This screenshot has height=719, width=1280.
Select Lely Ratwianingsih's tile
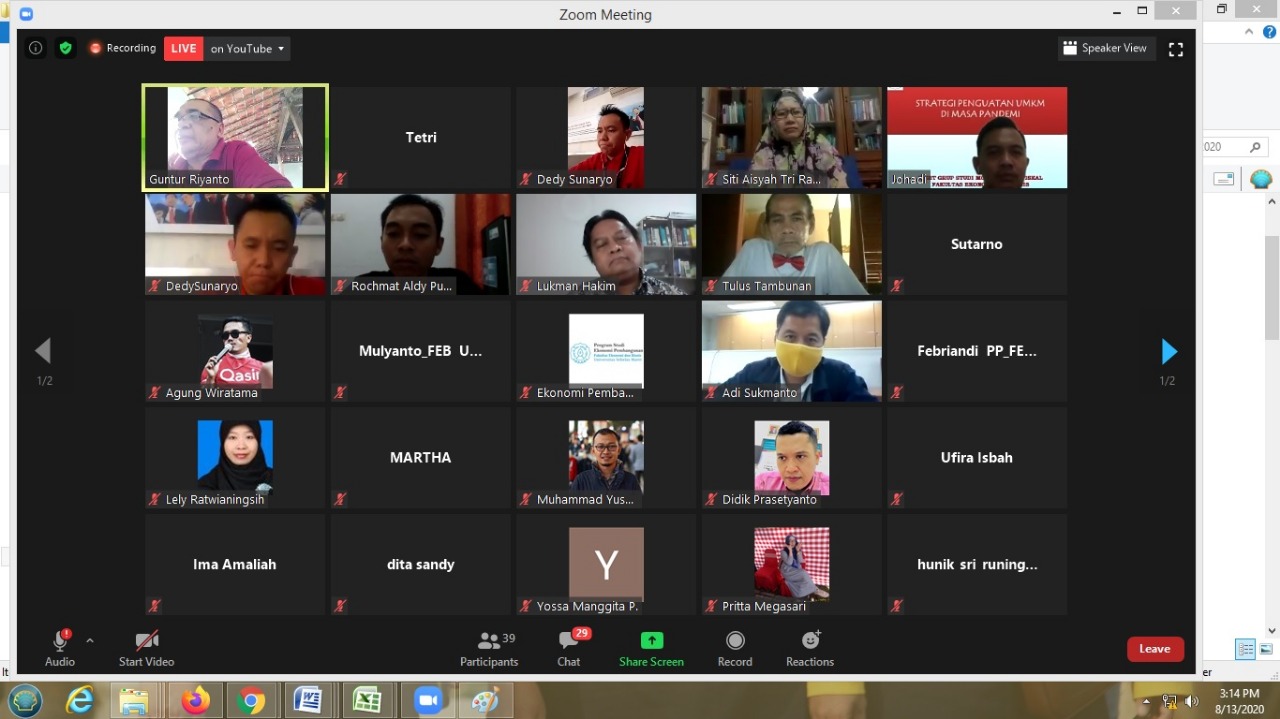[235, 458]
